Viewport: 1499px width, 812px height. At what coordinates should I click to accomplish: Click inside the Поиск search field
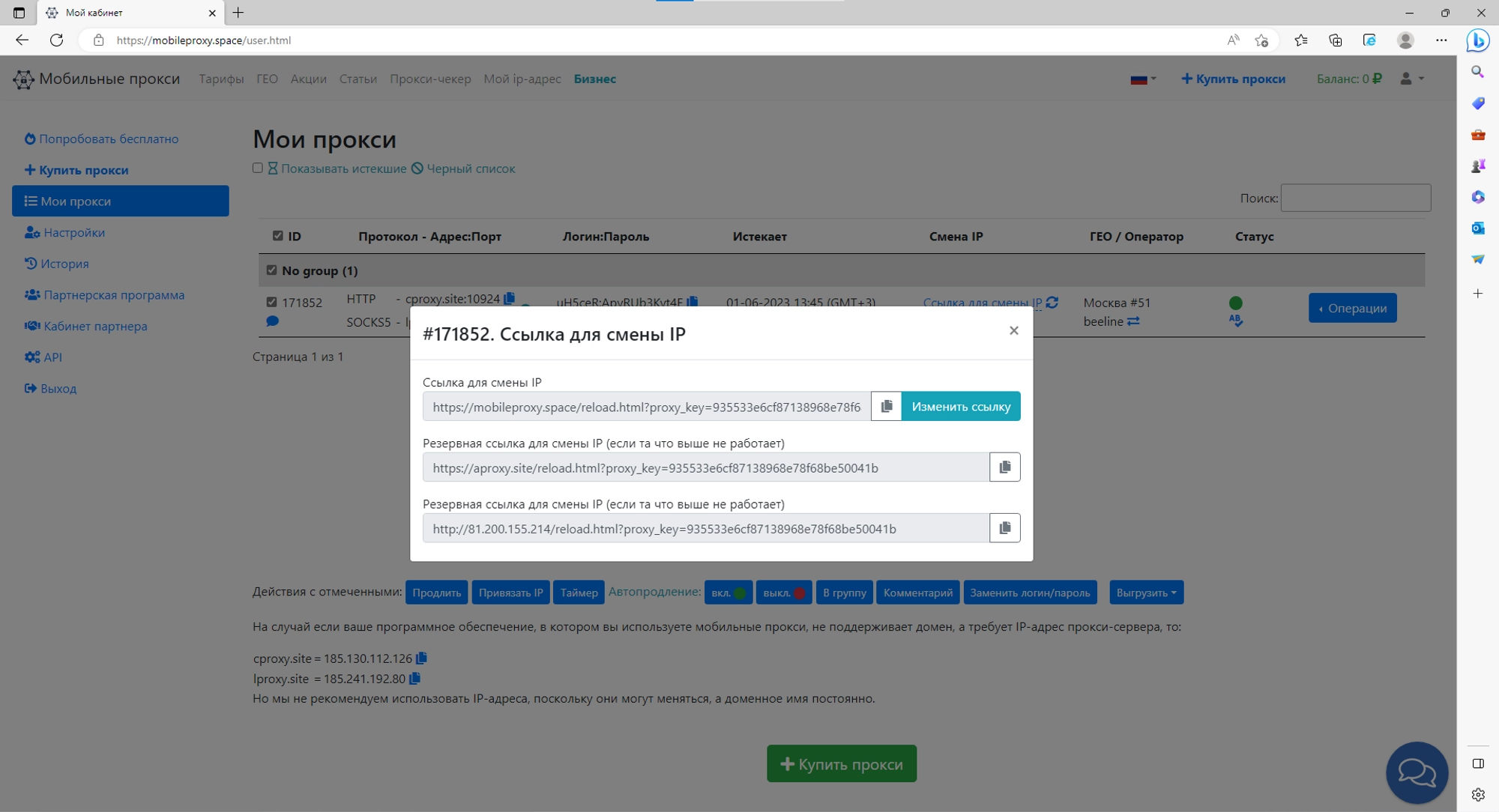pyautogui.click(x=1355, y=198)
